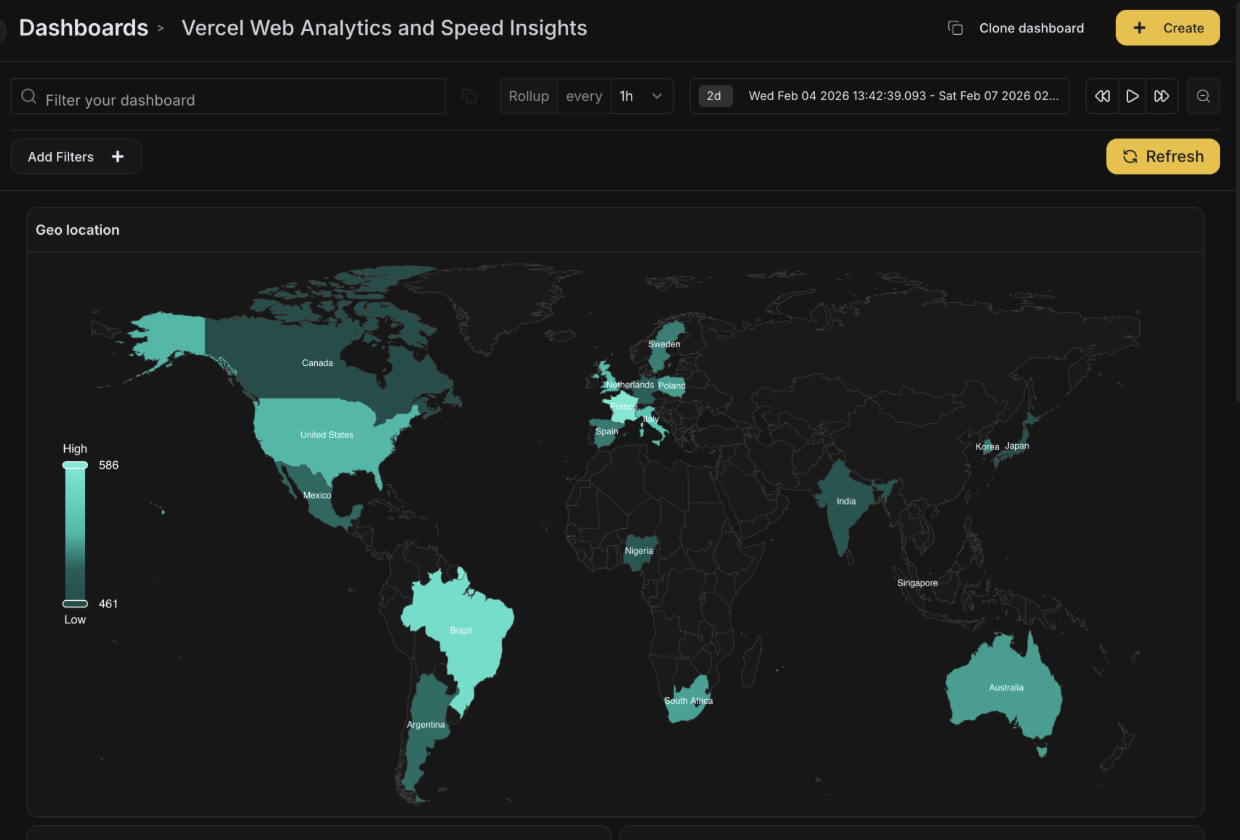Click Korea on the map

click(987, 447)
